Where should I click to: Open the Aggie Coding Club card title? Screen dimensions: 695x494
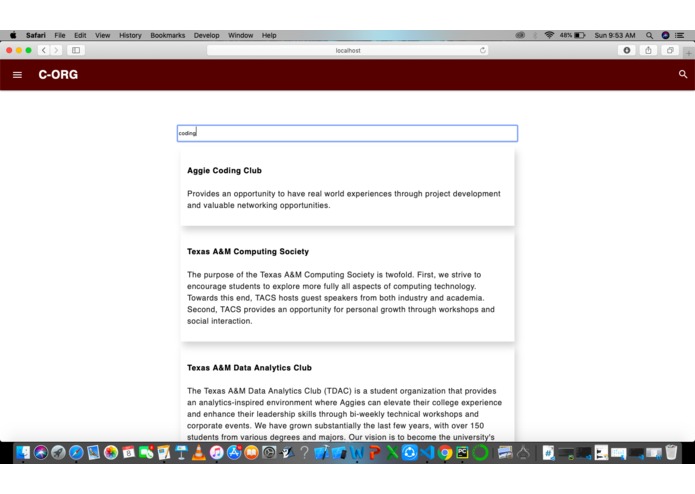coord(224,171)
